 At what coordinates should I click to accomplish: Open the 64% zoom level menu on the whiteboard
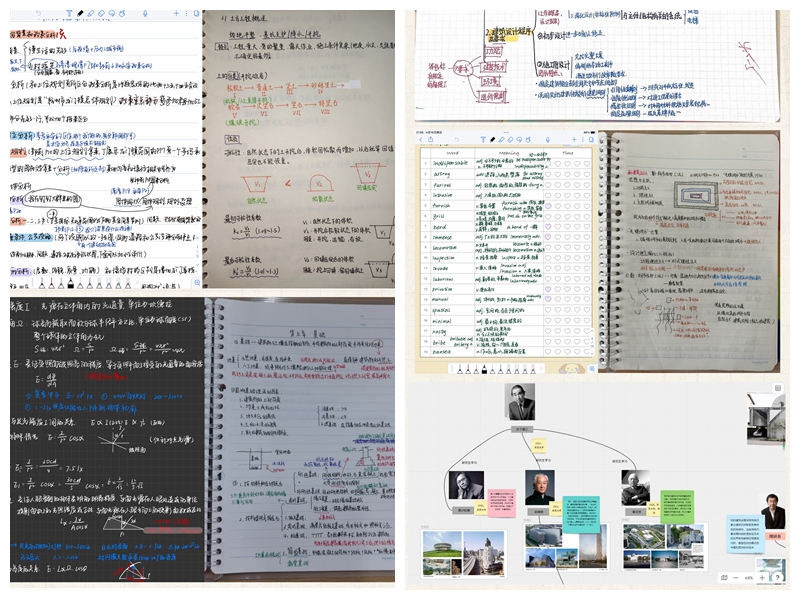749,578
